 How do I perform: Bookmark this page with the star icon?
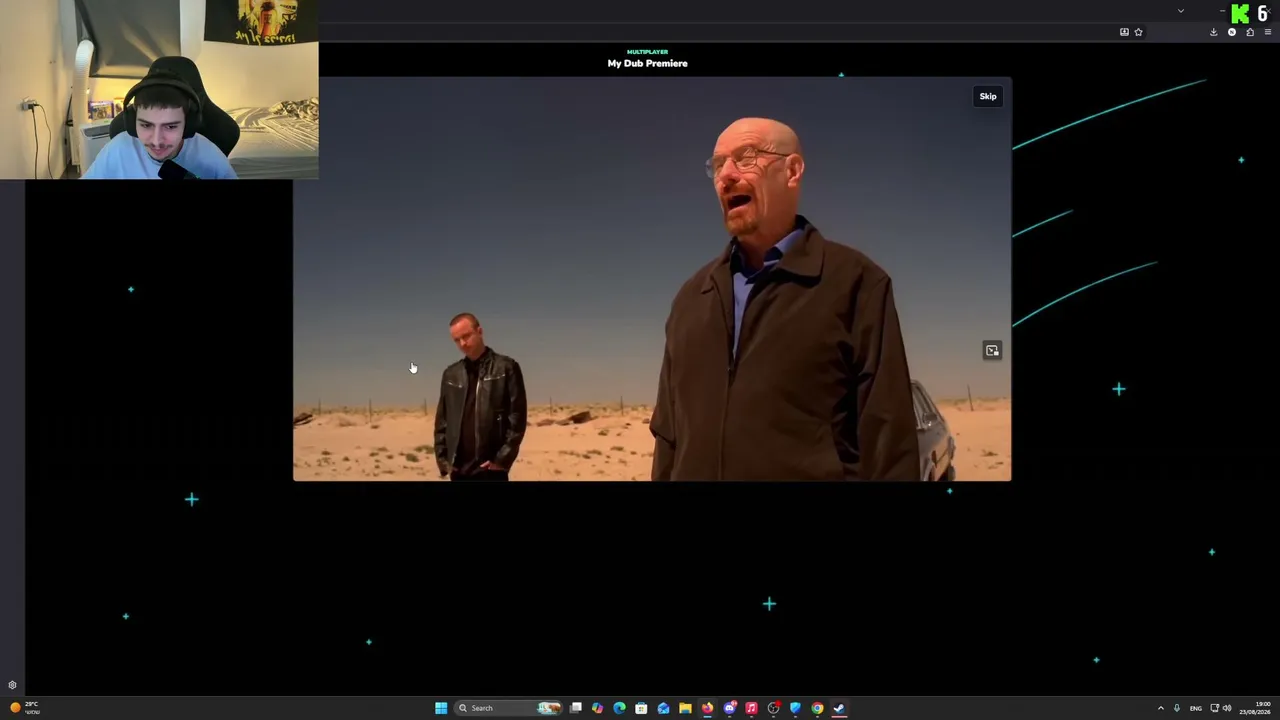1138,32
